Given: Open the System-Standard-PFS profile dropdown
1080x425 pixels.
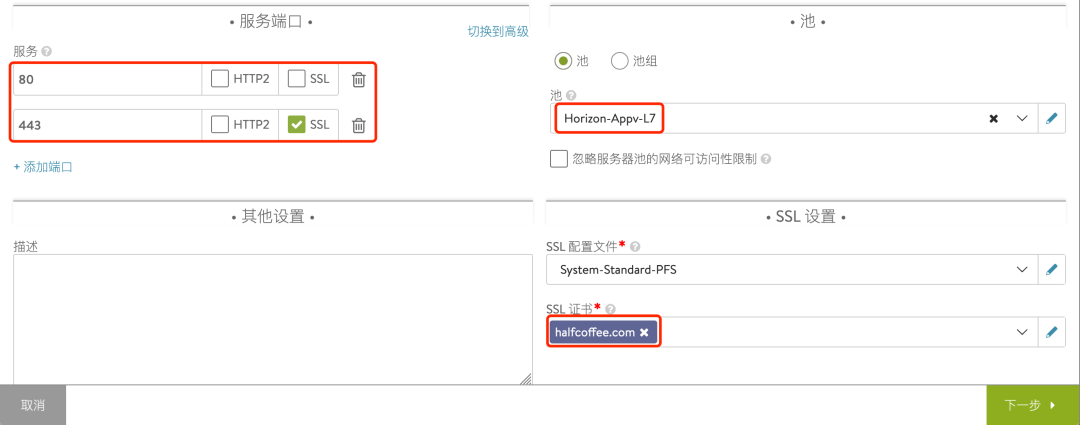Looking at the screenshot, I should (x=1022, y=270).
